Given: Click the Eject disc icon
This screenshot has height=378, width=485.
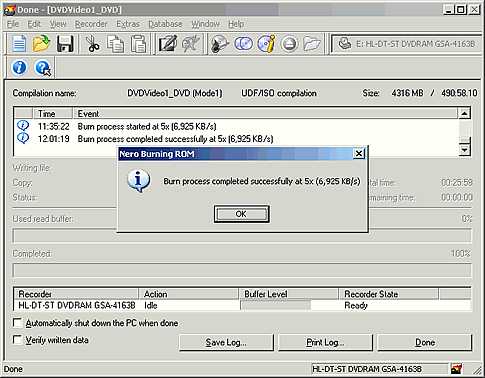Looking at the screenshot, I should (289, 44).
